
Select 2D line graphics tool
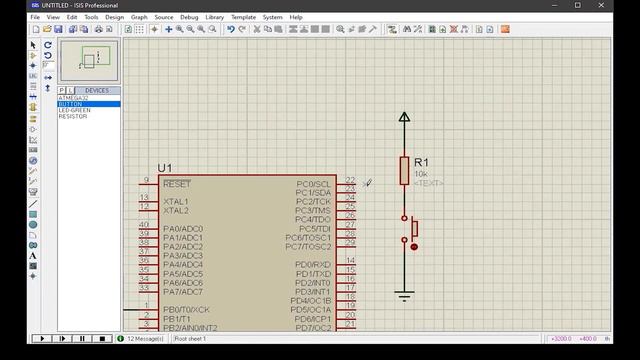click(33, 204)
